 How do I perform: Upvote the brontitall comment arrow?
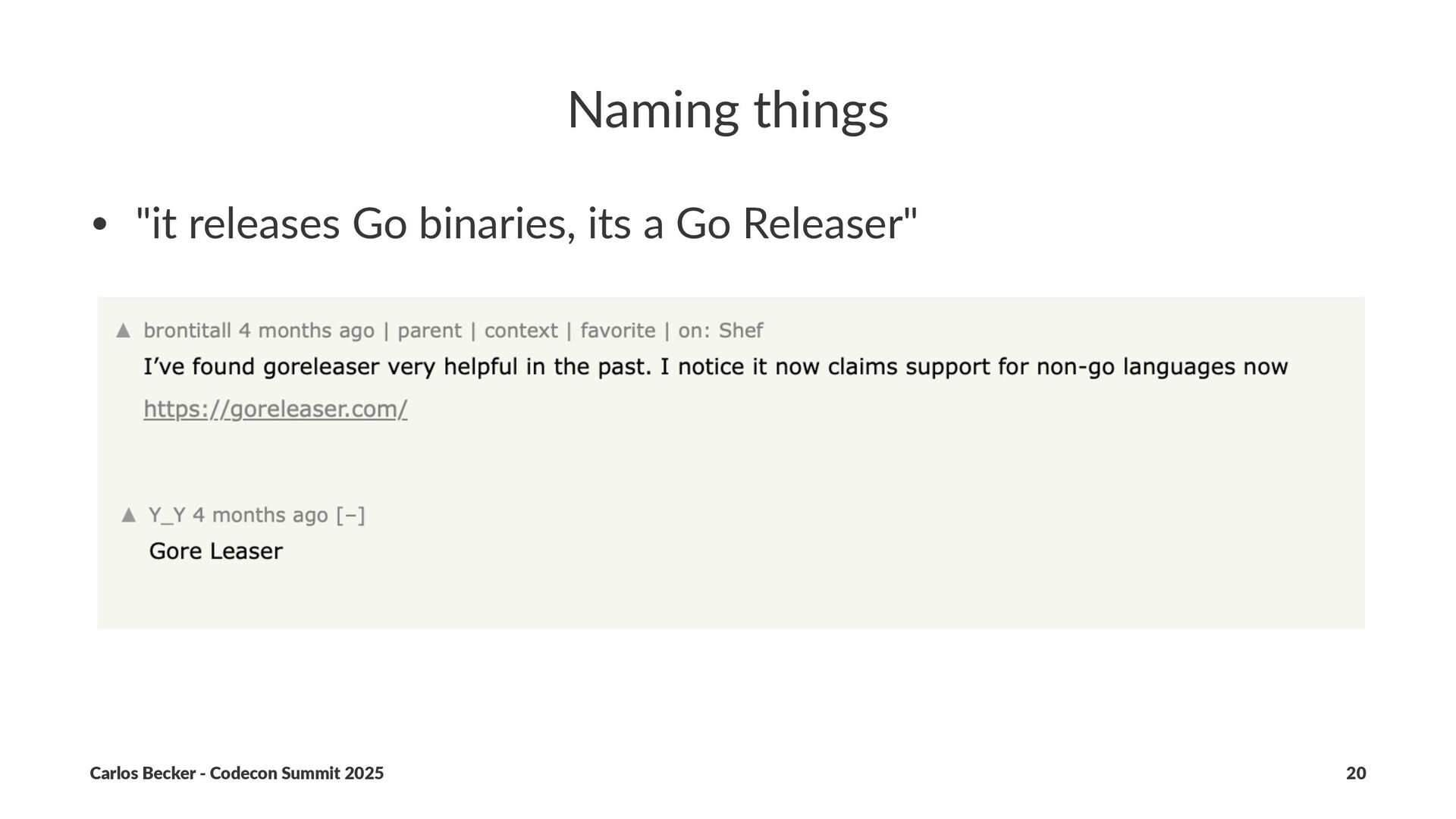pyautogui.click(x=123, y=331)
